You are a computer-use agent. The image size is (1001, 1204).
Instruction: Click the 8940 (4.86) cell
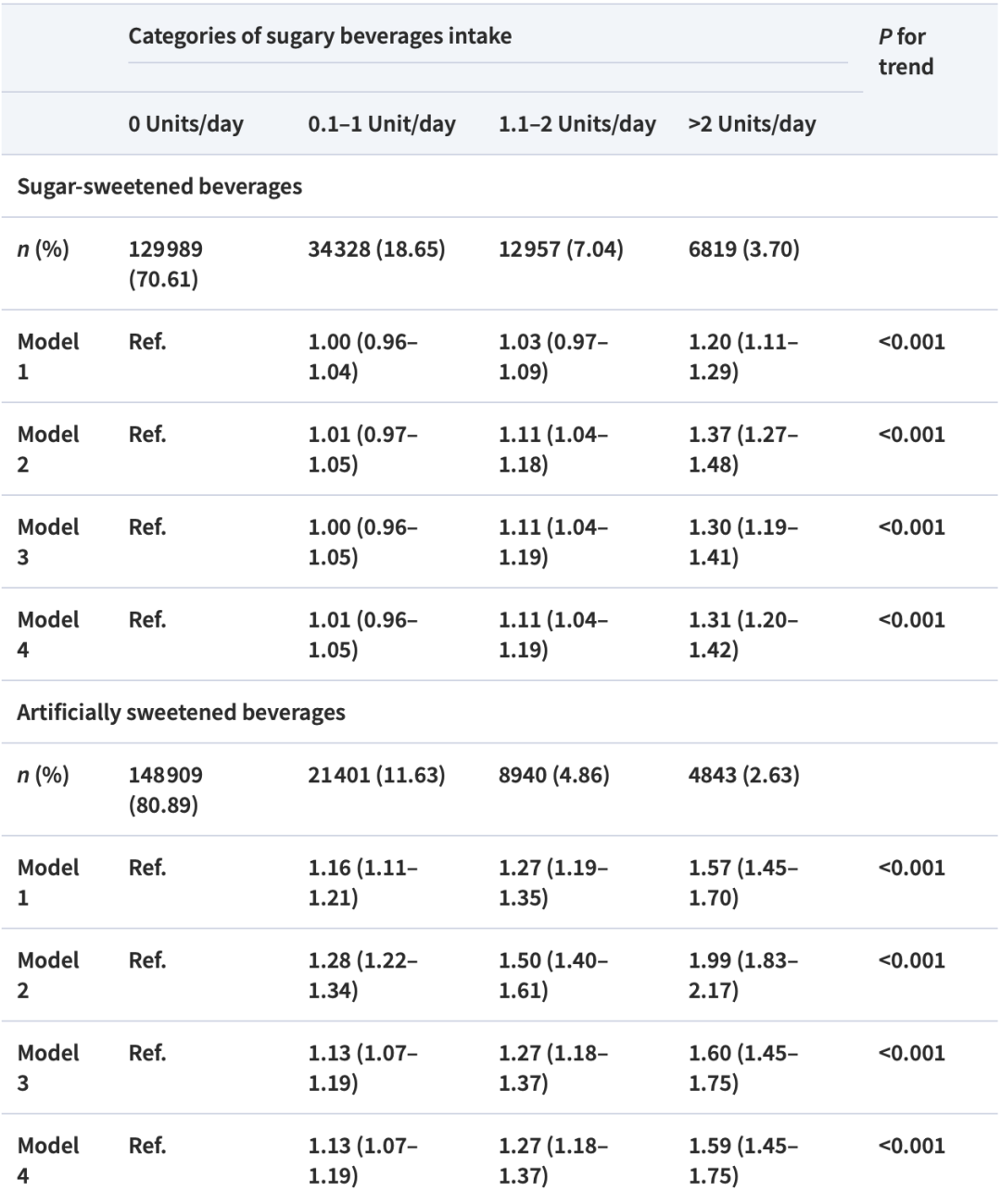[554, 775]
